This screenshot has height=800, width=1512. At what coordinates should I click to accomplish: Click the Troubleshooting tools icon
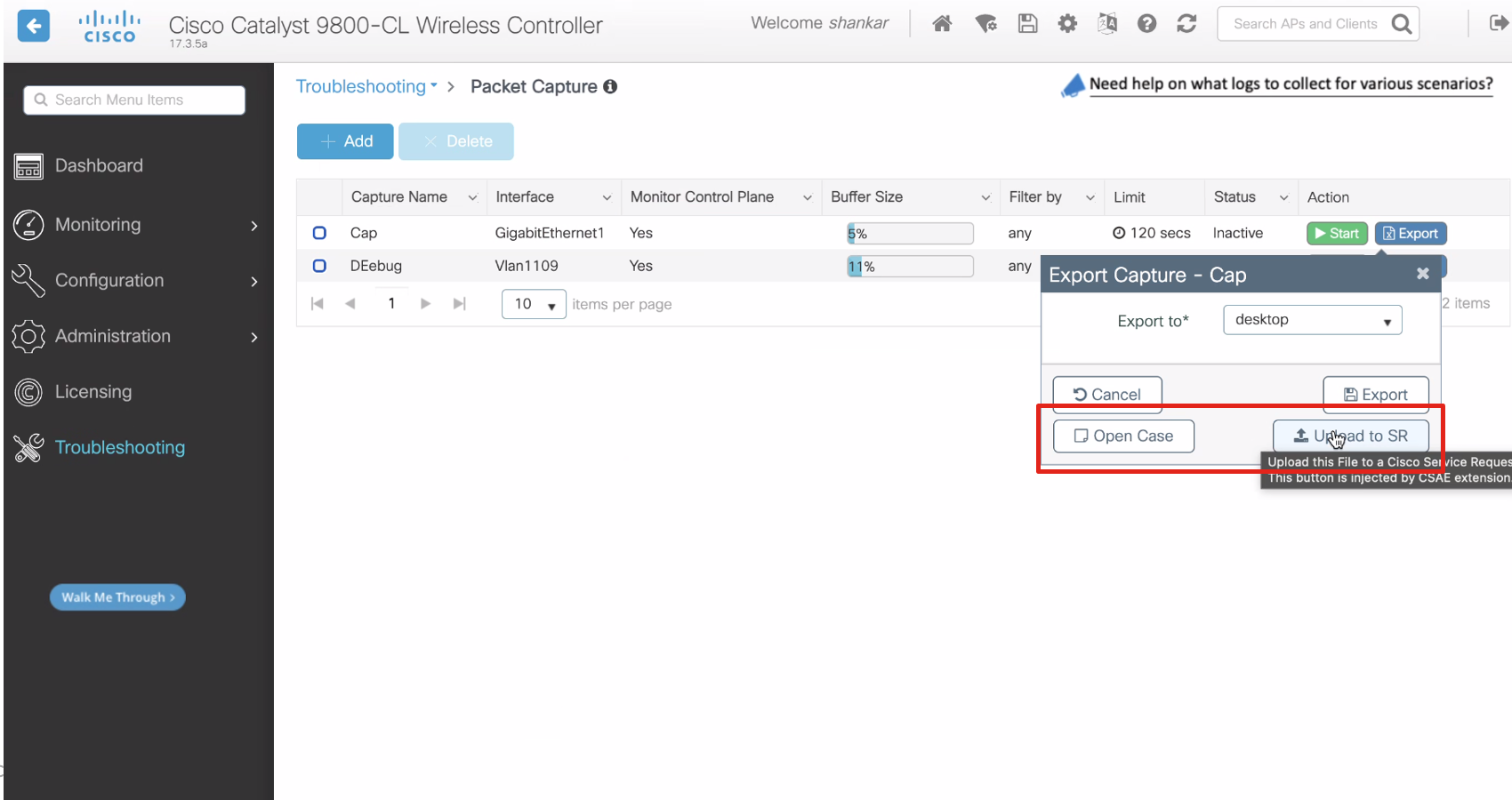click(28, 448)
